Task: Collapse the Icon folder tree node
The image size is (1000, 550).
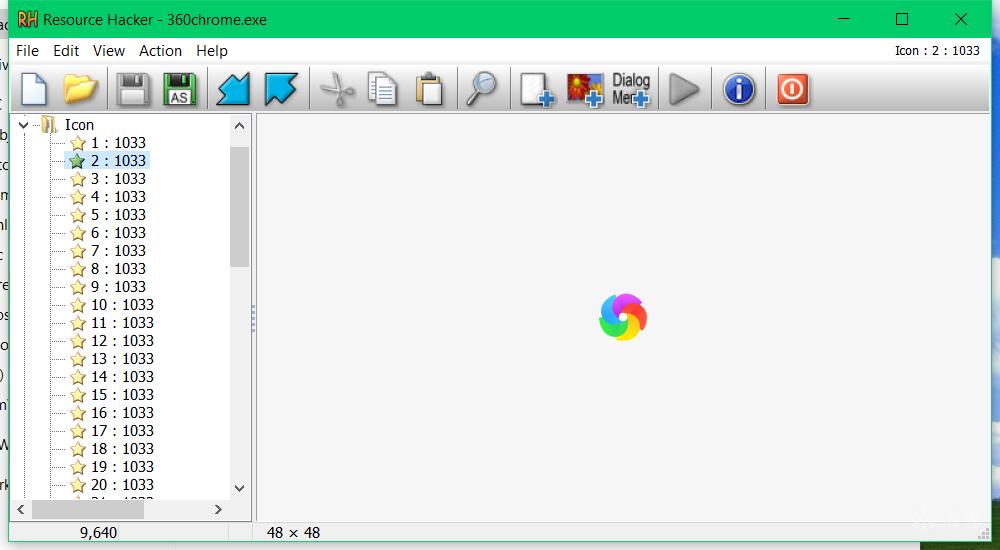Action: (24, 125)
